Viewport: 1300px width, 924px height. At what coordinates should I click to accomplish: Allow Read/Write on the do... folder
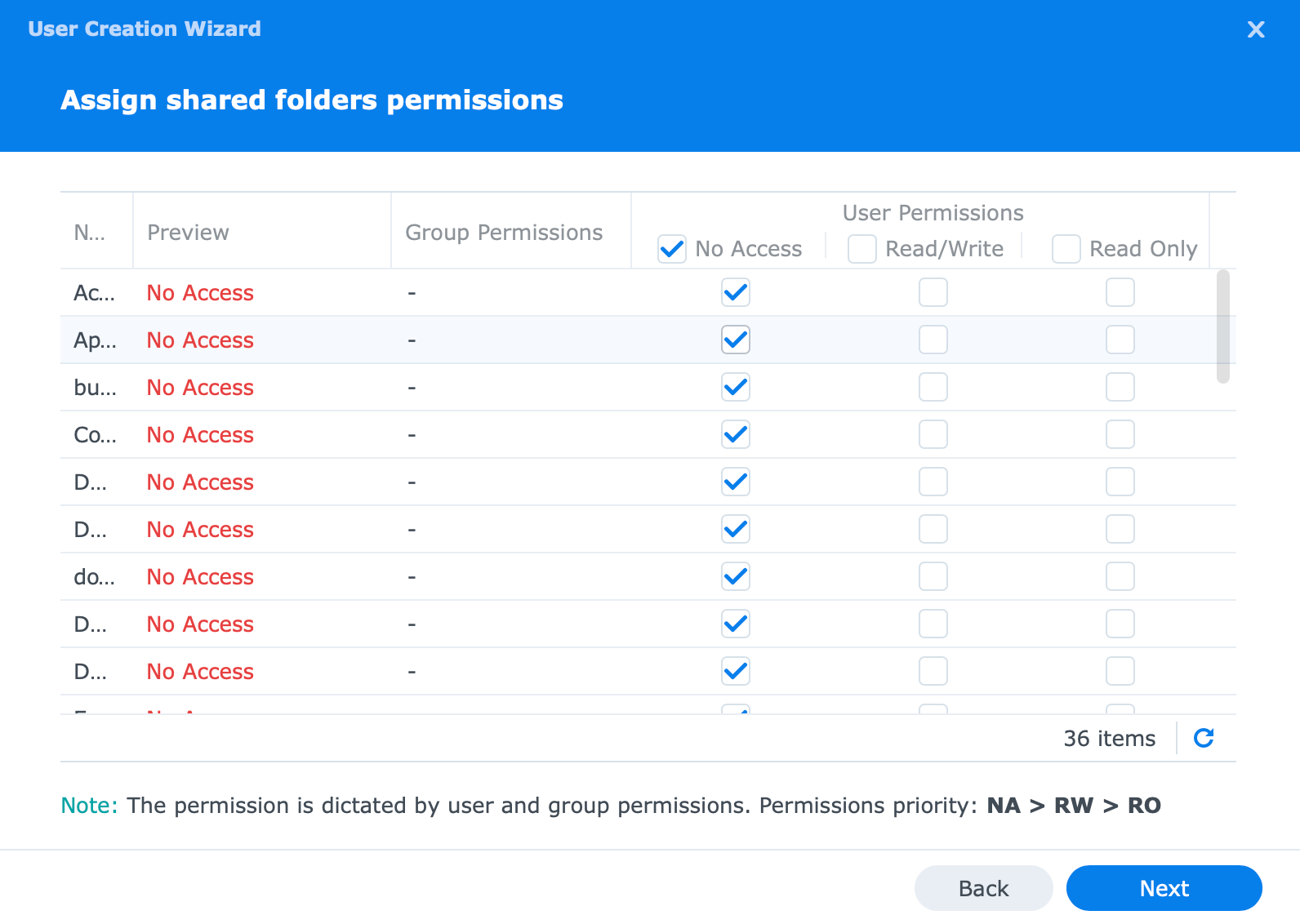tap(933, 576)
